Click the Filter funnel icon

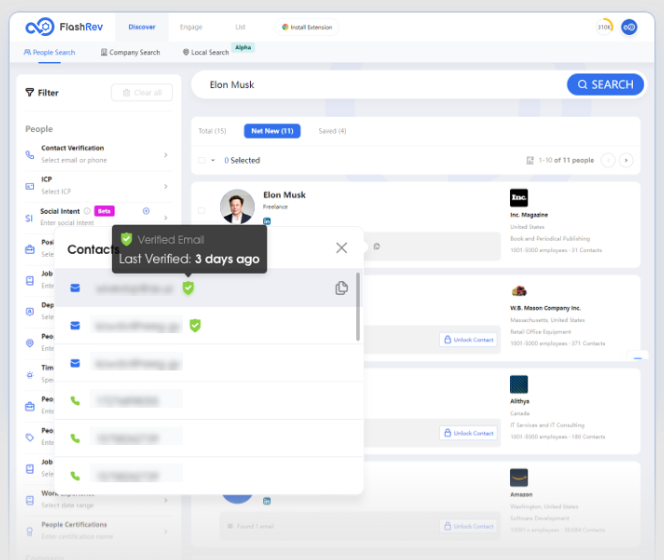coord(30,92)
